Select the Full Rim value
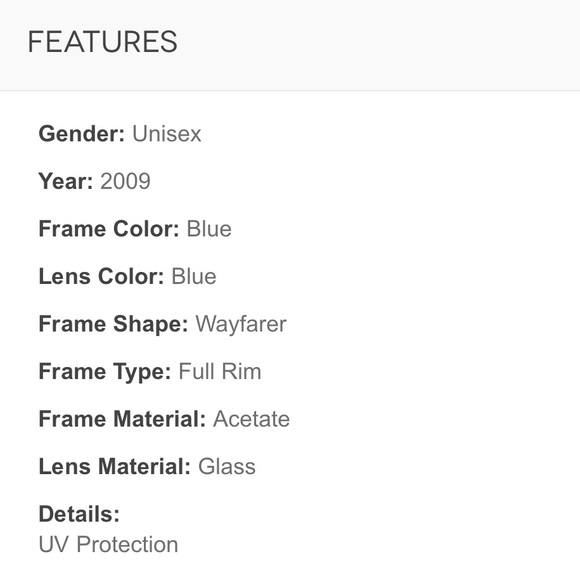Viewport: 580px width, 580px height. point(220,371)
